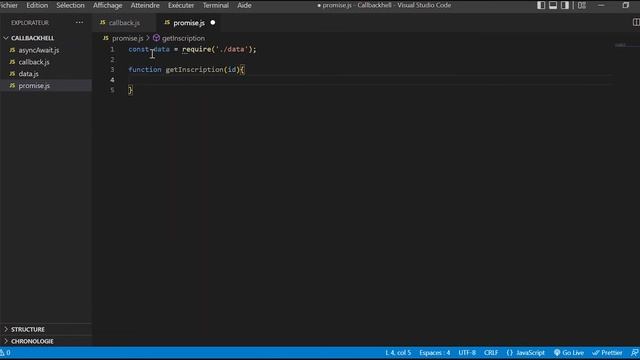The height and width of the screenshot is (360, 640).
Task: Restore down the VS Code window
Action: (626, 5)
